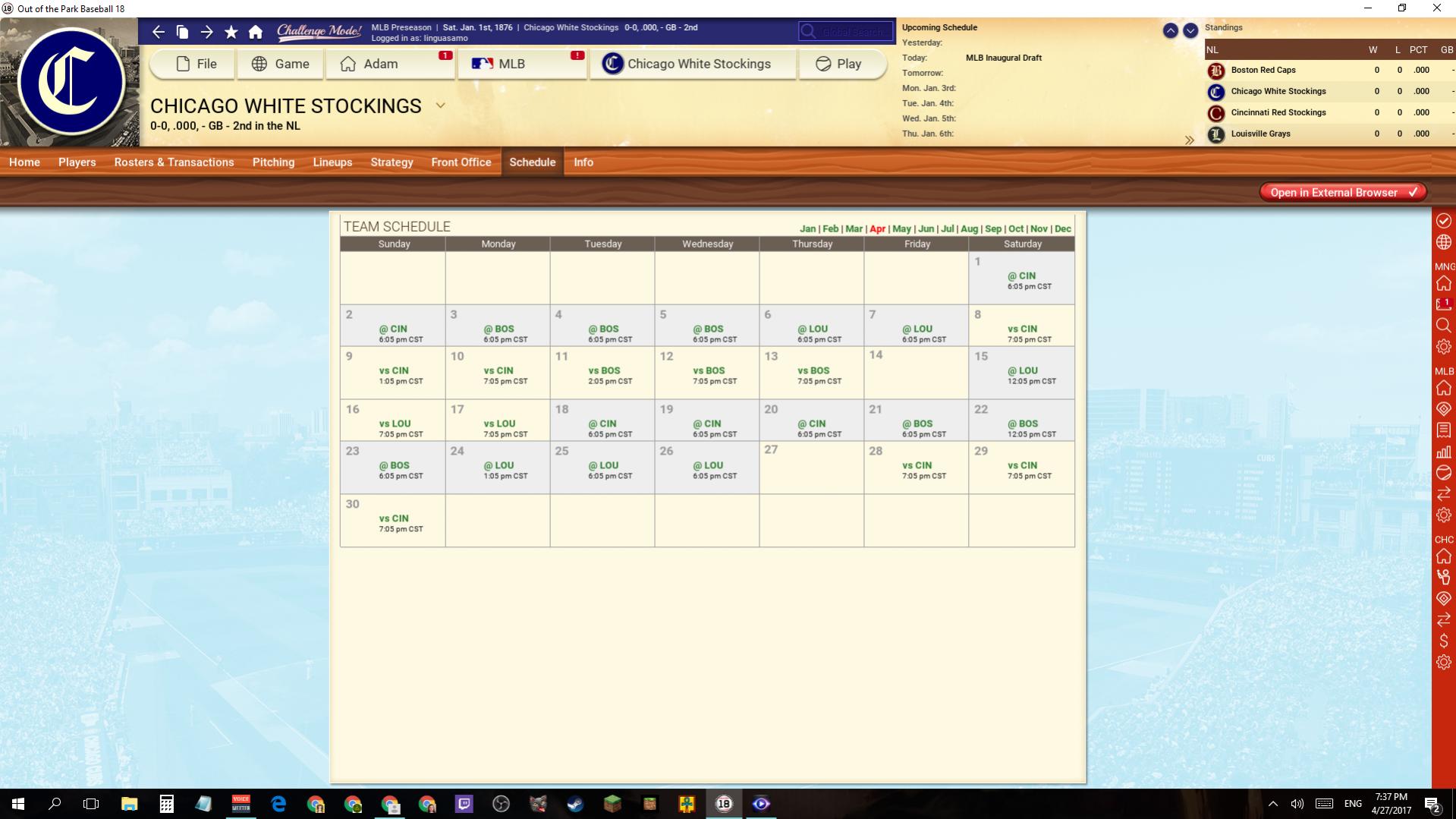
Task: Click the schedule scroll up arrow
Action: tap(1171, 30)
